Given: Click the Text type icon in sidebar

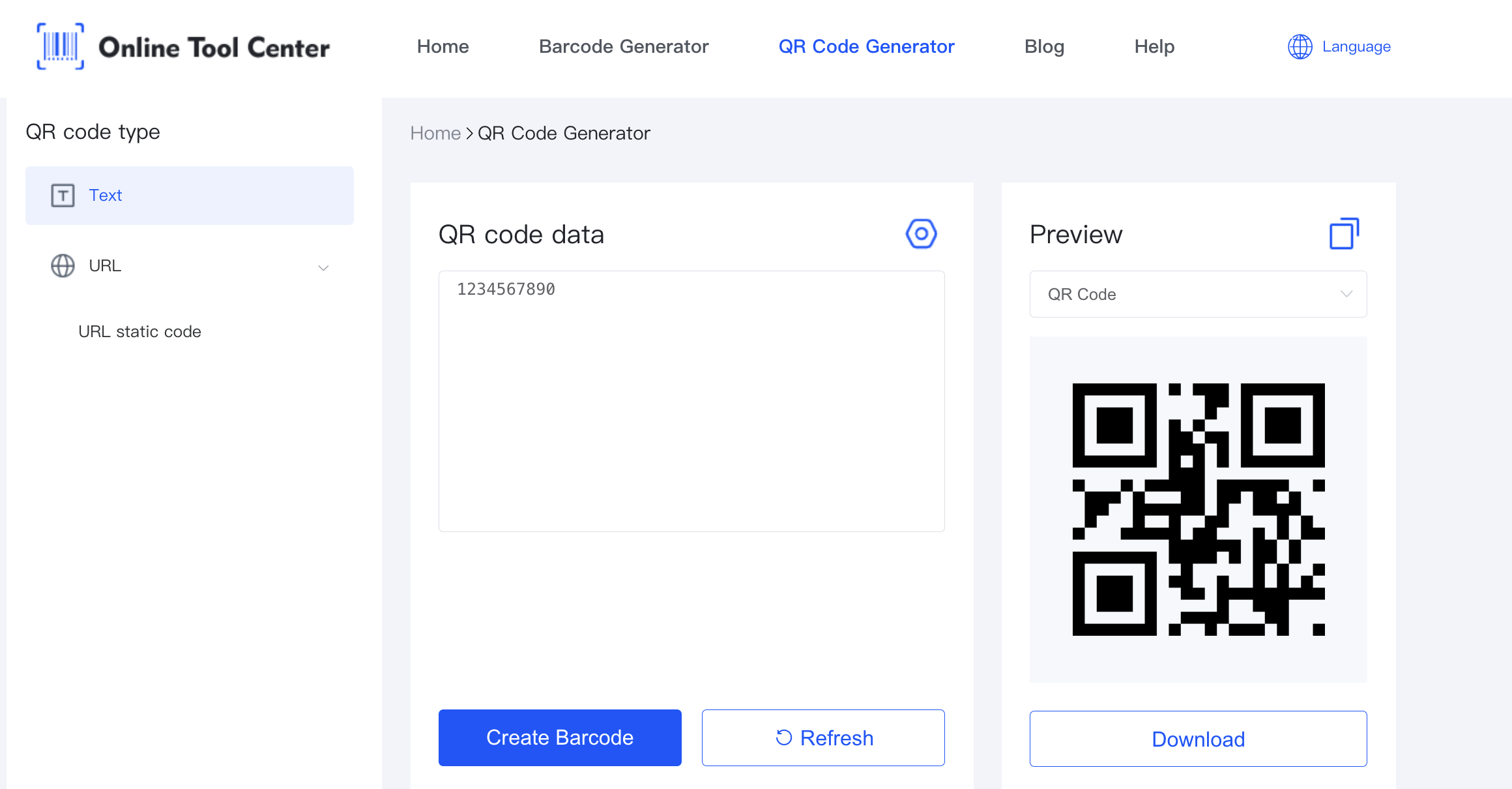Looking at the screenshot, I should click(x=62, y=195).
